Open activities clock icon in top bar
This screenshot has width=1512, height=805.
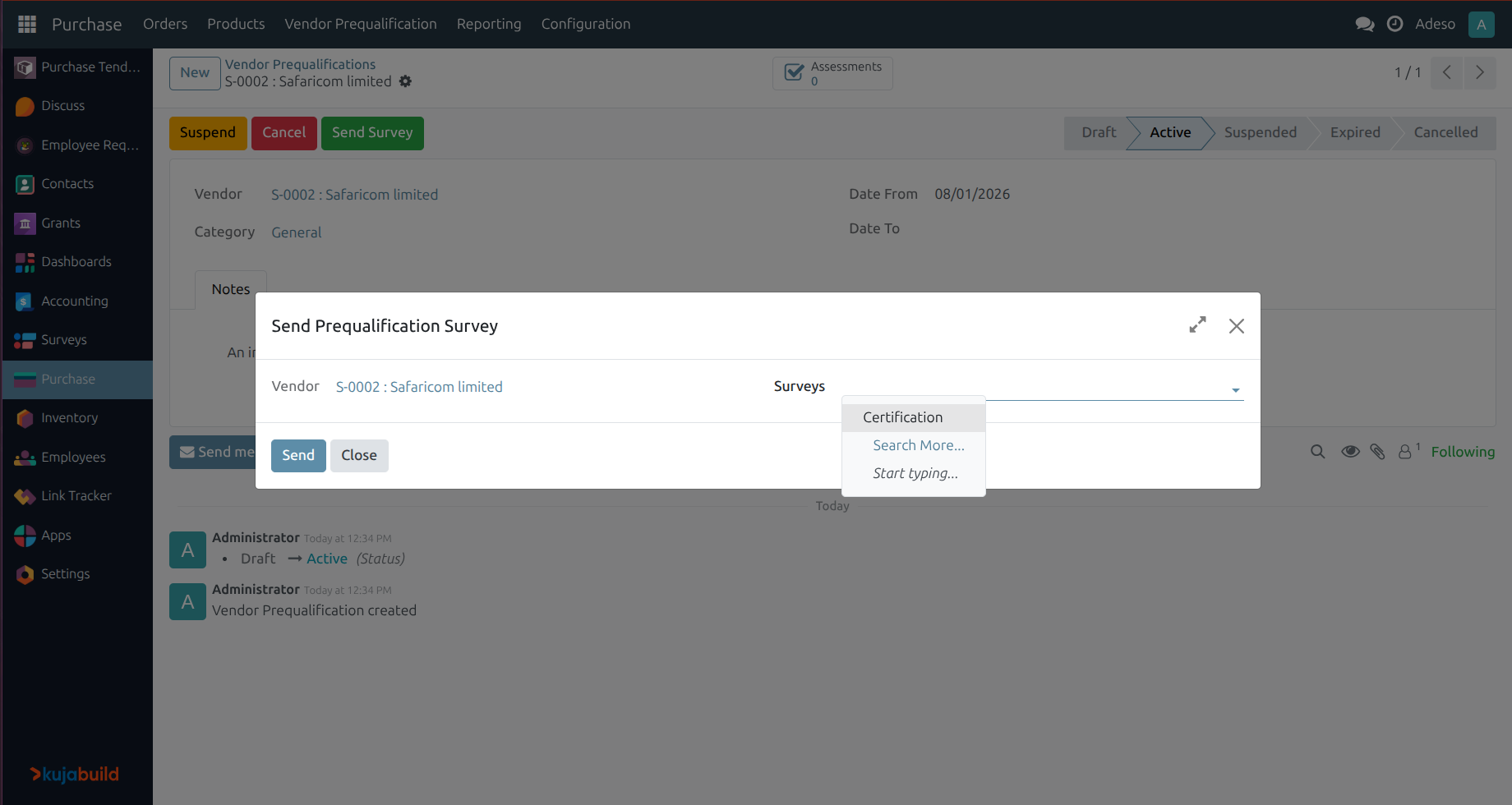click(1394, 24)
